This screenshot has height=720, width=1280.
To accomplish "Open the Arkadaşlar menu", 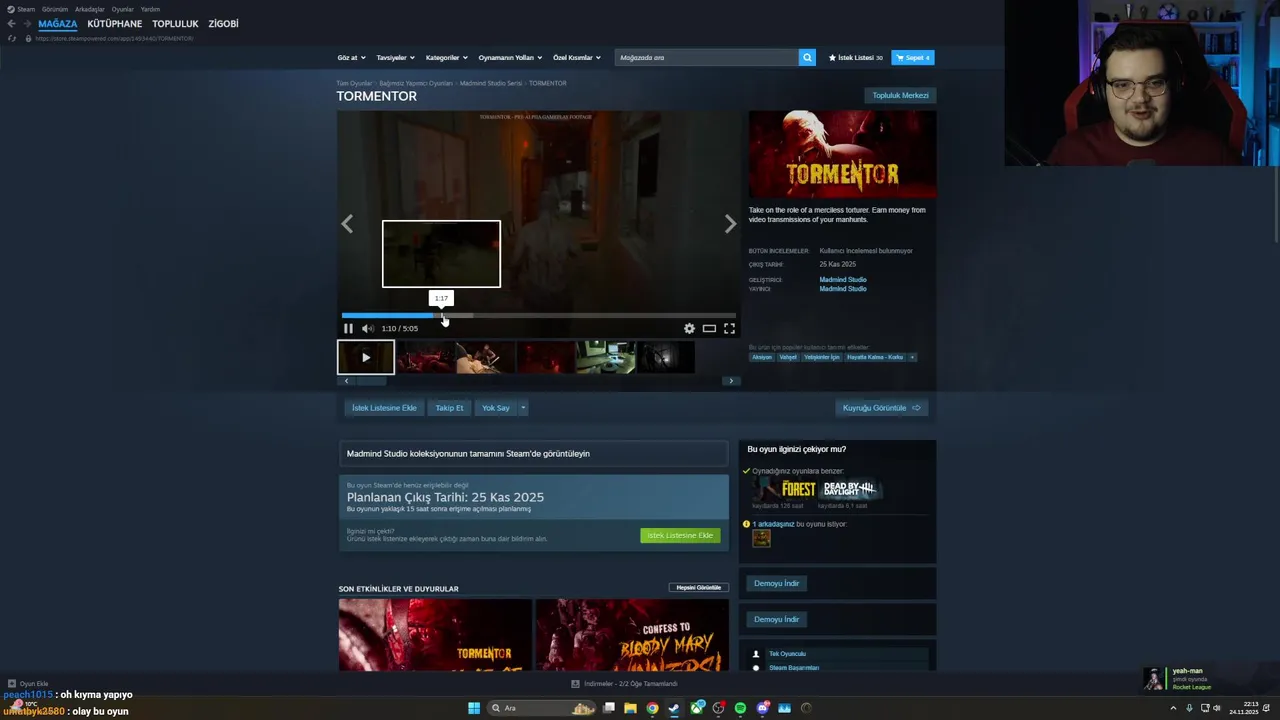I will click(90, 9).
